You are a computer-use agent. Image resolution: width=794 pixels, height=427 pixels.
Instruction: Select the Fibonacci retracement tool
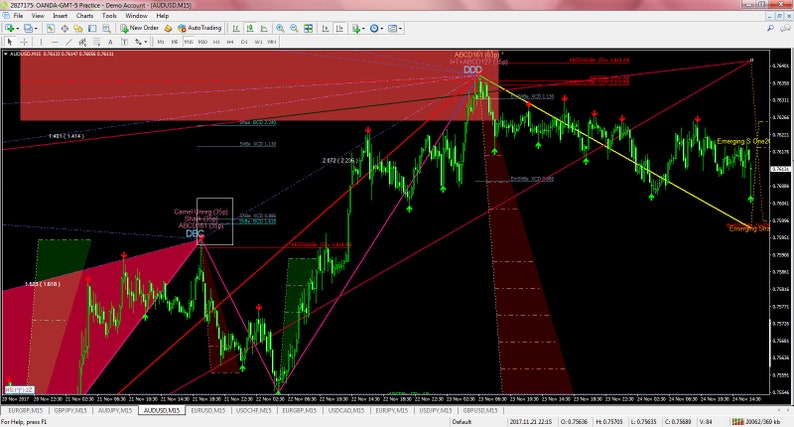click(x=96, y=42)
